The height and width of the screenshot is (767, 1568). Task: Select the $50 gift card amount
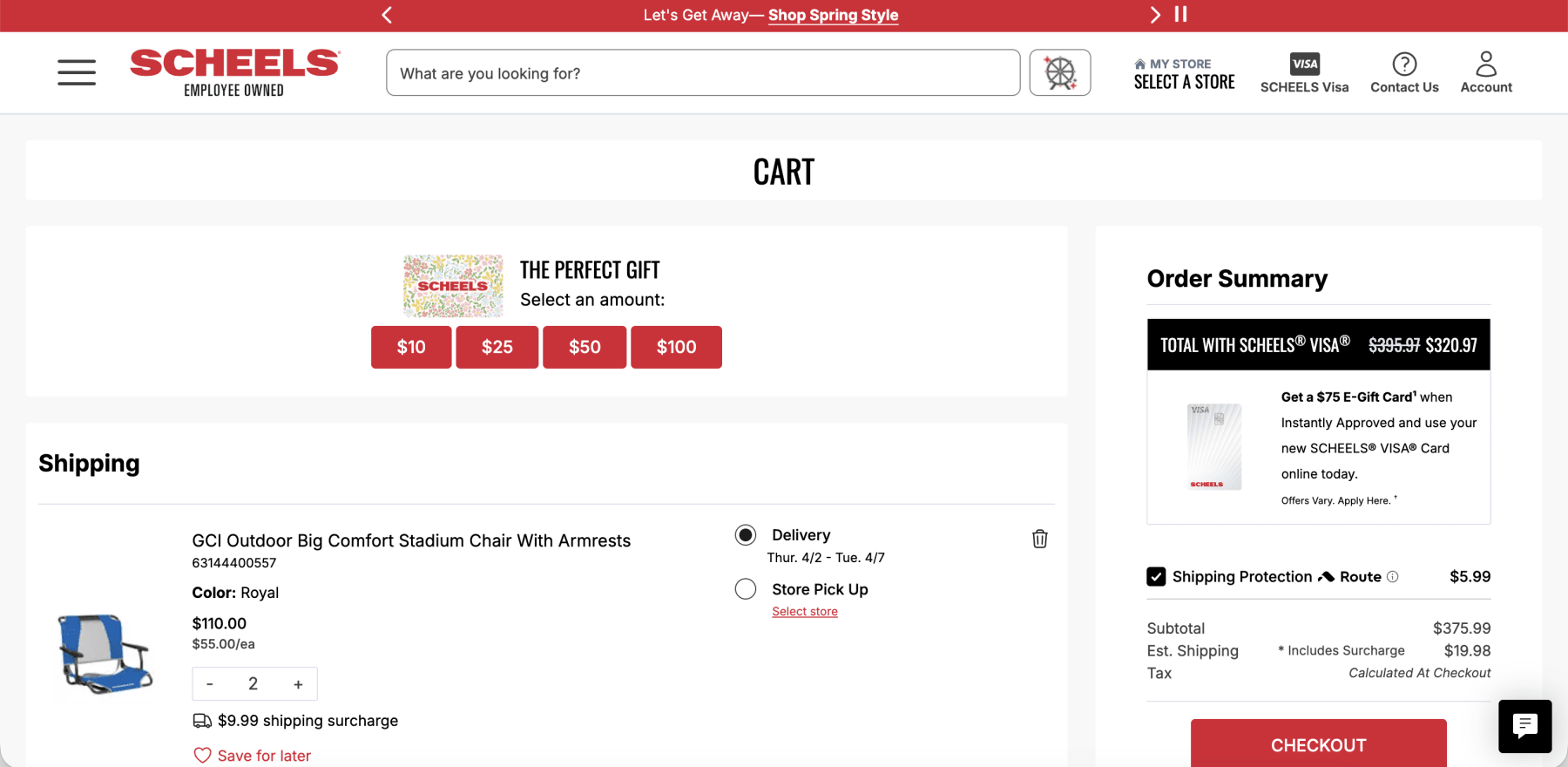(x=585, y=347)
